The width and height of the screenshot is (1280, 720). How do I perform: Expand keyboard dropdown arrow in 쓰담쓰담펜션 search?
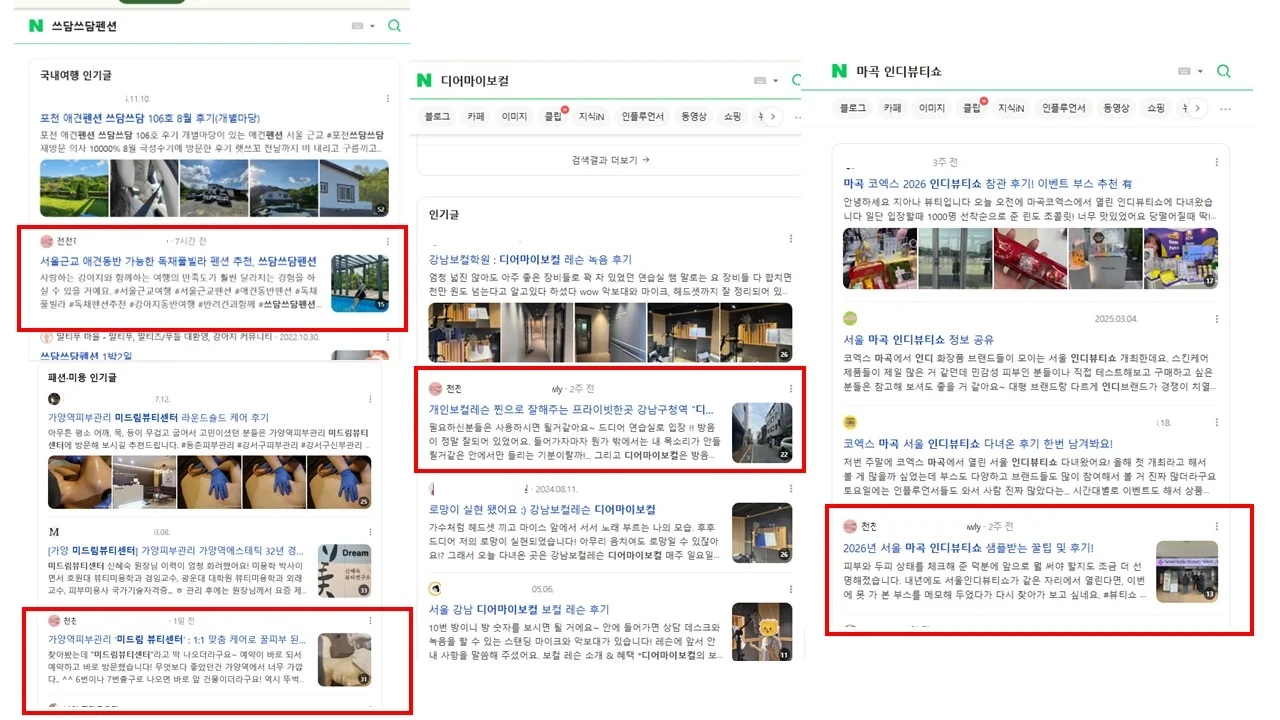(372, 26)
